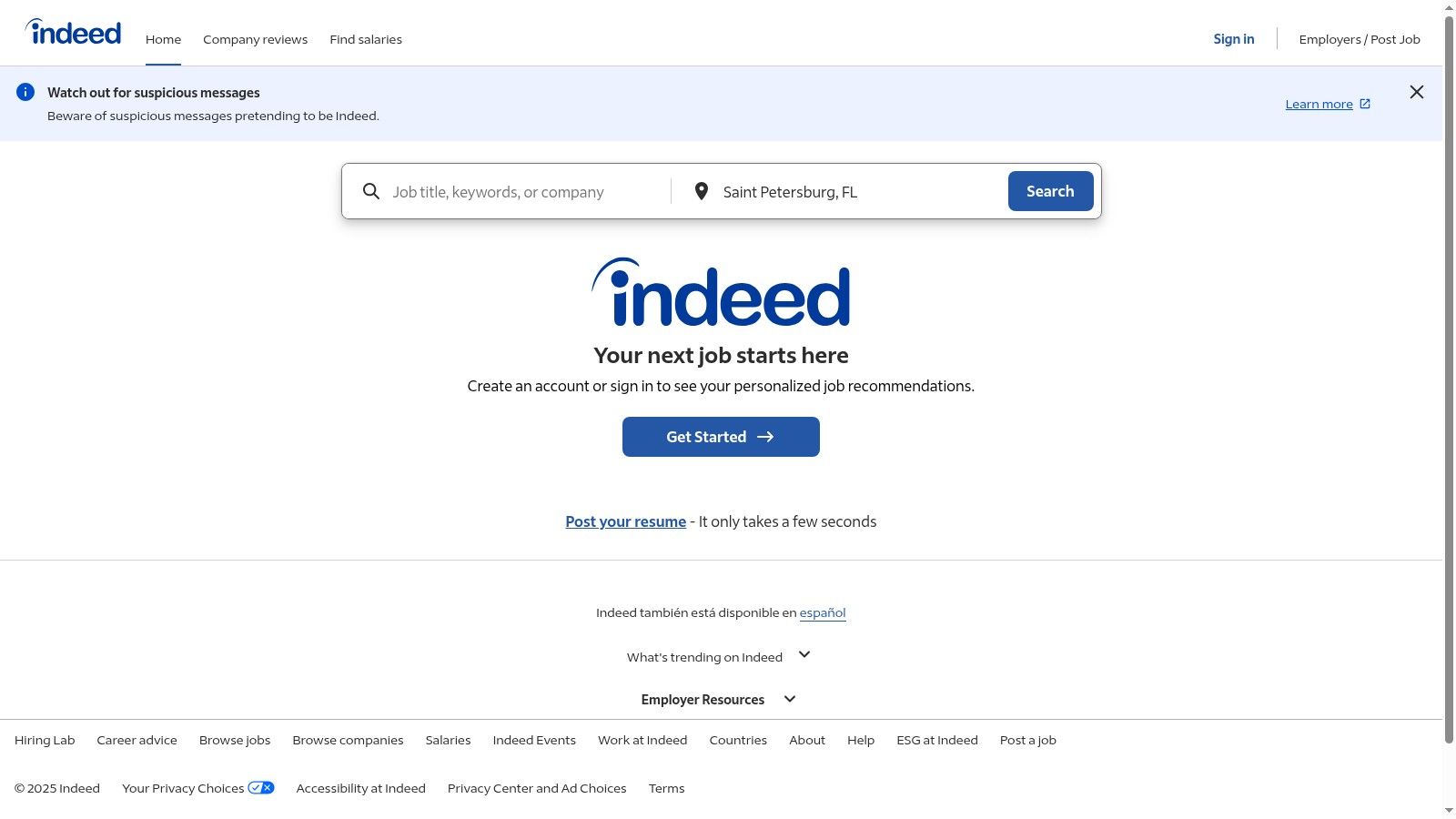Dismiss the suspicious messages banner
Screen dimensions: 1456x819
click(x=1416, y=91)
